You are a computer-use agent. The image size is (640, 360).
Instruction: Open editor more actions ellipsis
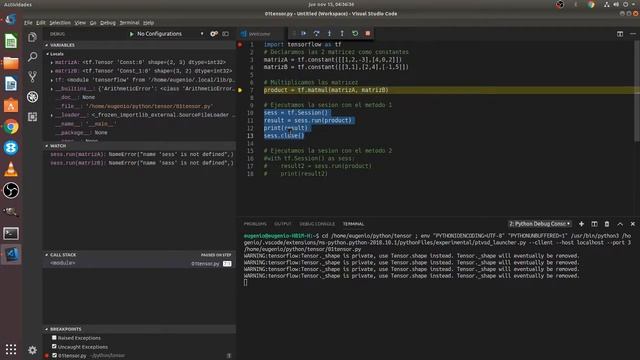[633, 34]
